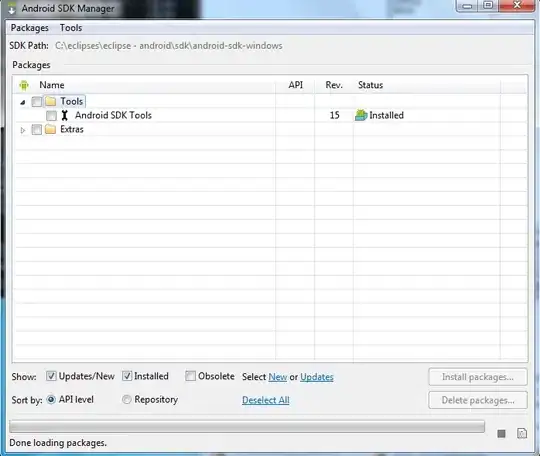Select the Extras tree row label
This screenshot has height=456, width=540.
[72, 129]
